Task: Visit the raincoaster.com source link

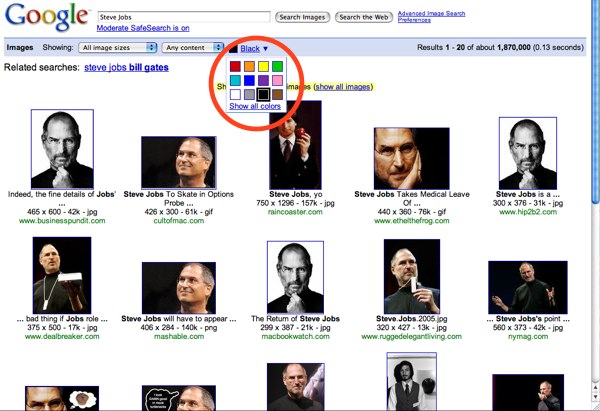Action: click(x=295, y=212)
